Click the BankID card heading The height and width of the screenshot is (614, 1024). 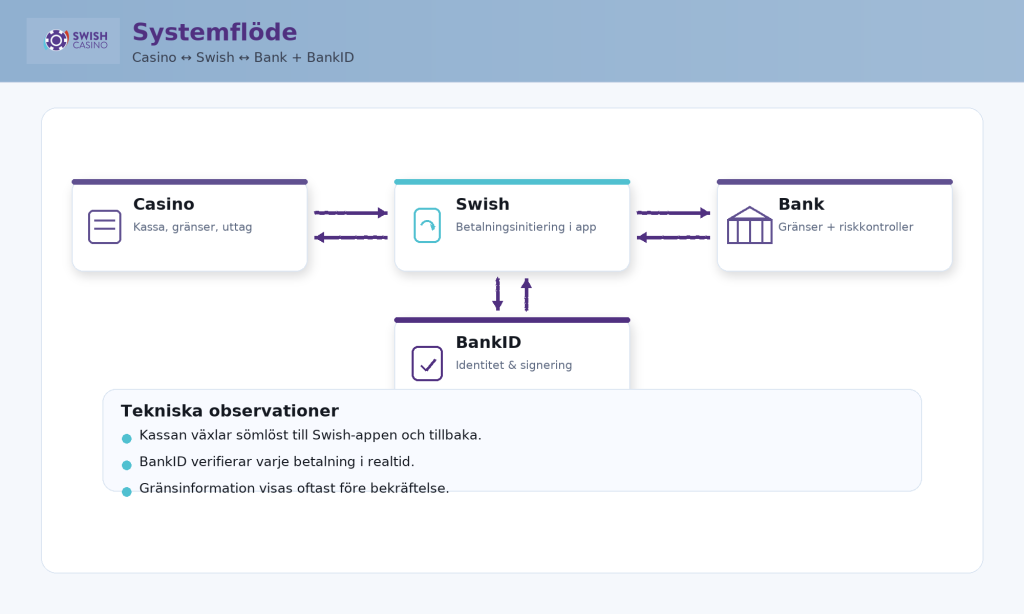(x=488, y=342)
